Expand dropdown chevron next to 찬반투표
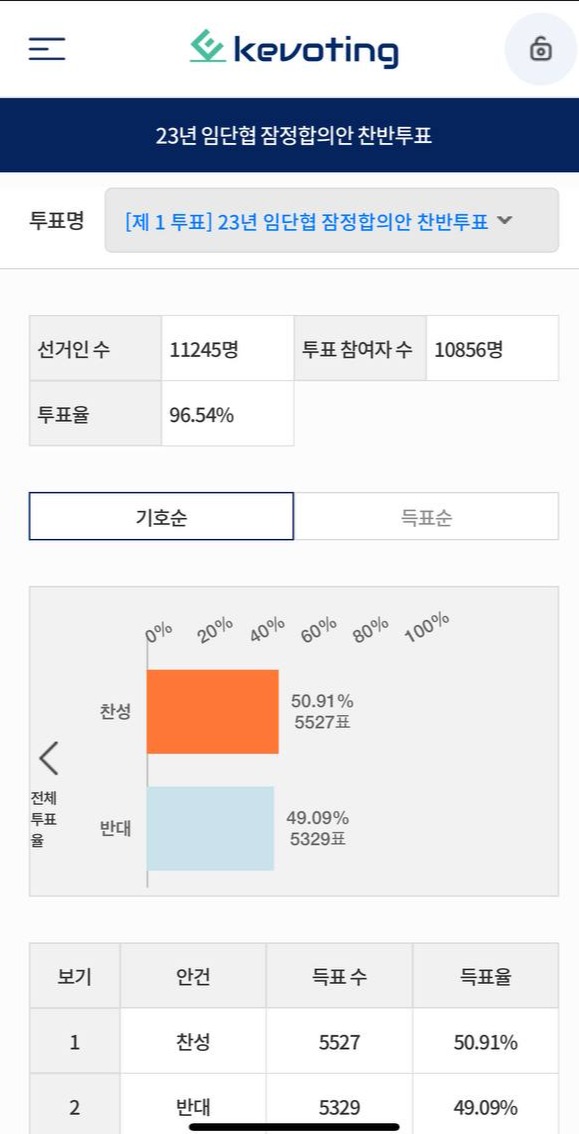 [x=505, y=221]
